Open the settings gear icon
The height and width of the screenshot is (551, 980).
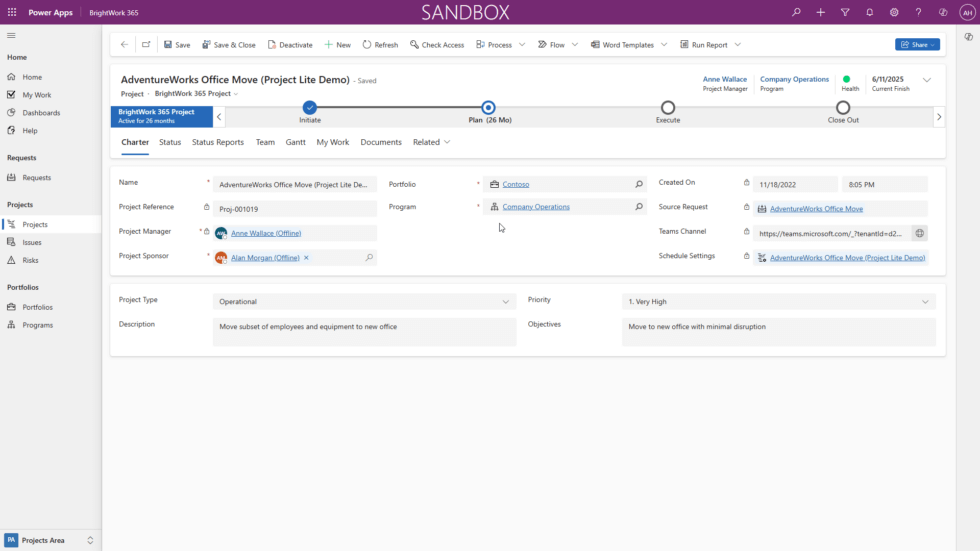coord(894,12)
